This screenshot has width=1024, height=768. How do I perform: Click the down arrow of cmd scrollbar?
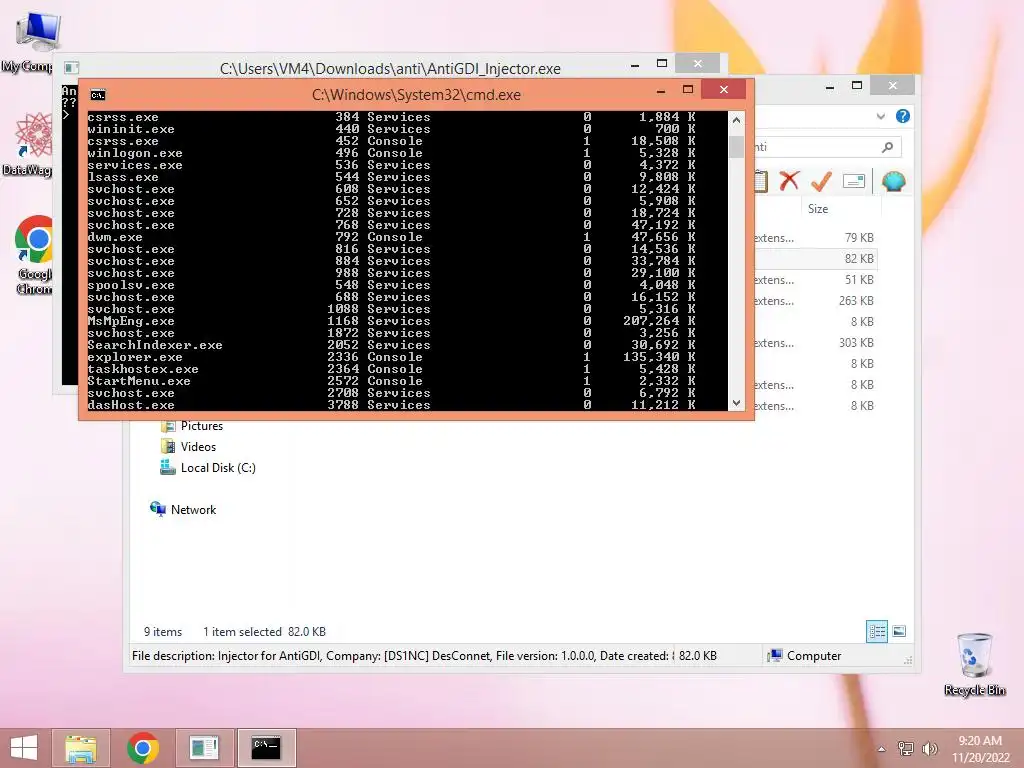tap(737, 403)
